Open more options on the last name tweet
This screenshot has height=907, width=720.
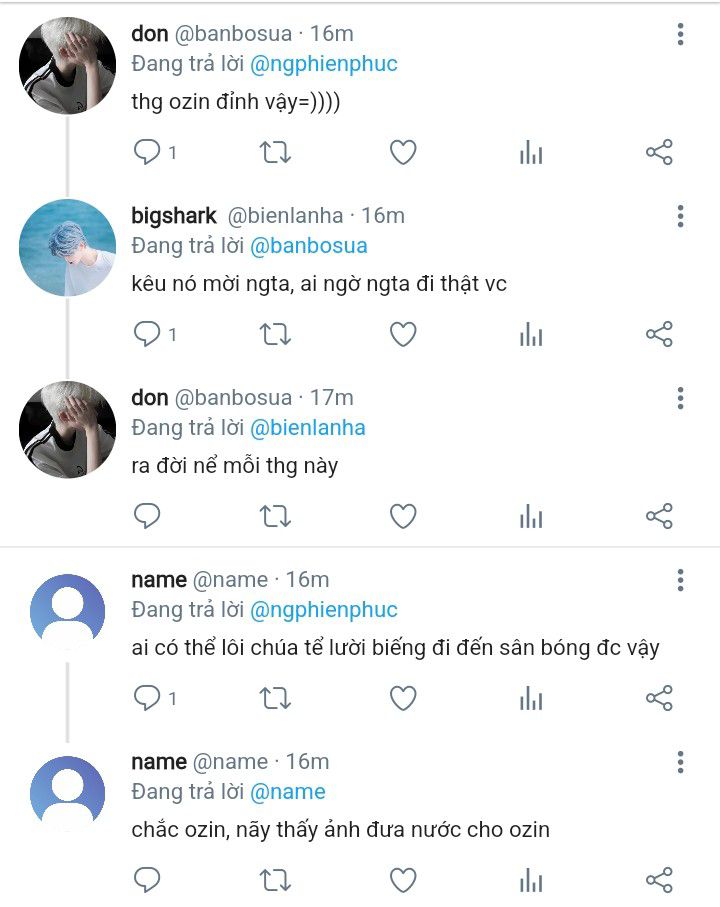(681, 762)
